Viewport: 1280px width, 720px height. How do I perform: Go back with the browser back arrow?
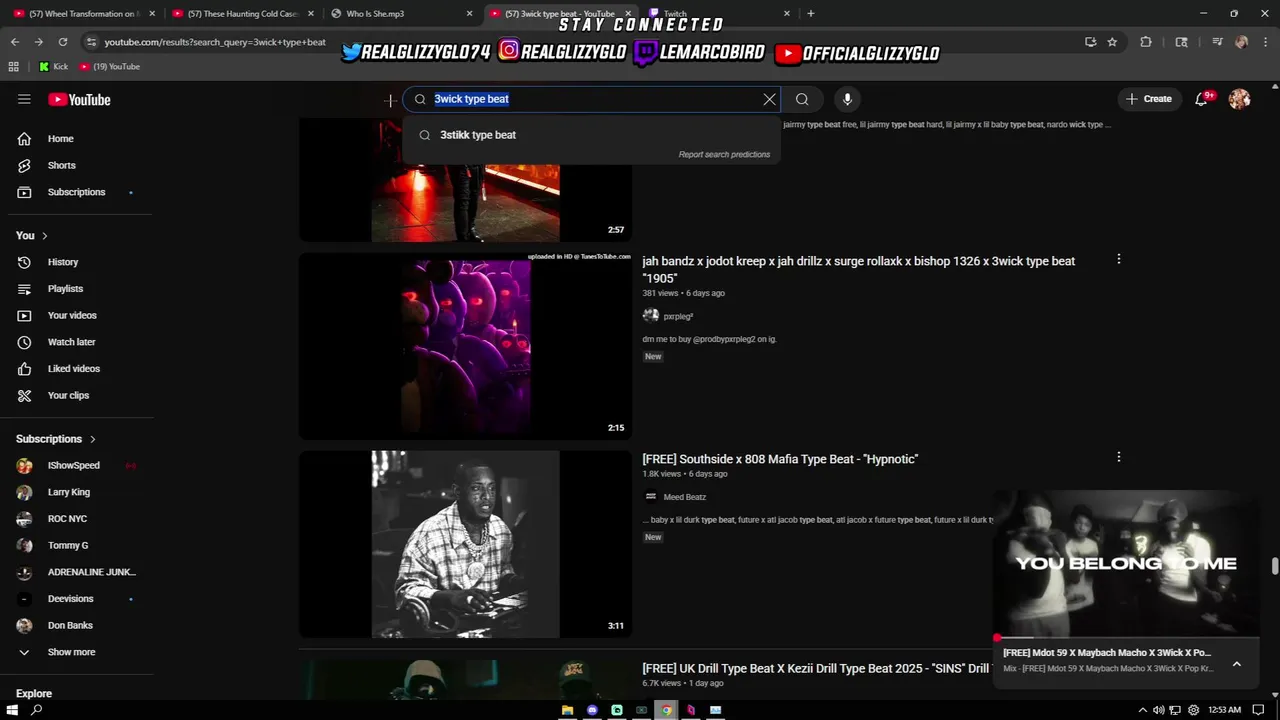15,42
